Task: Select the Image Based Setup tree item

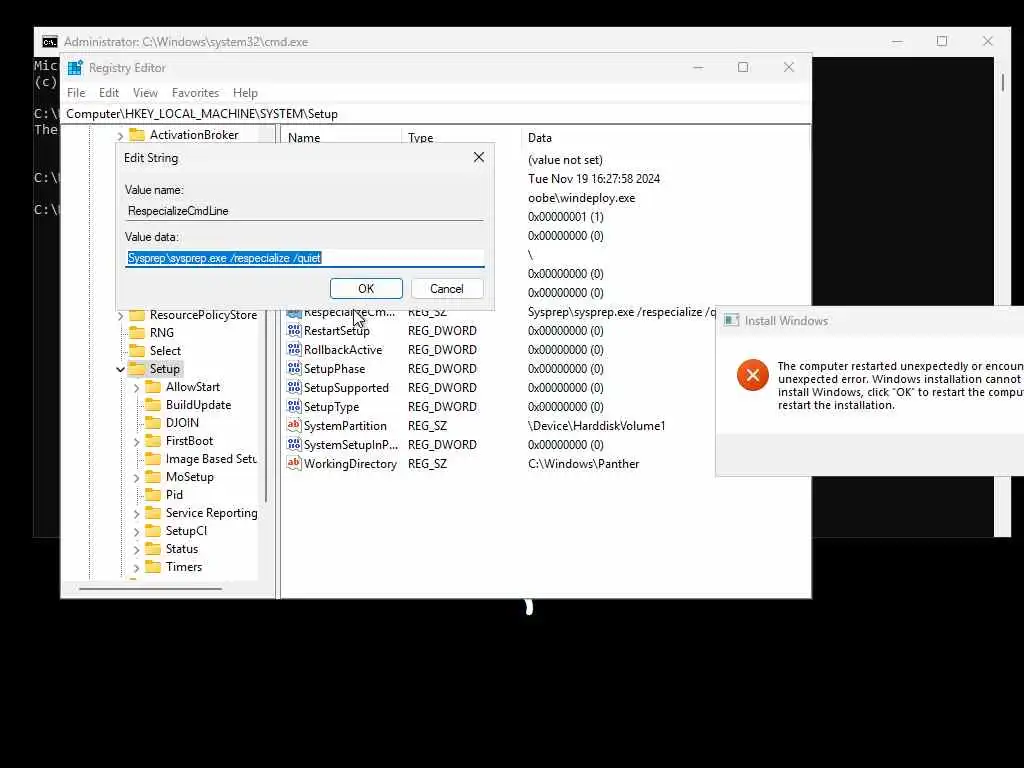Action: 211,459
